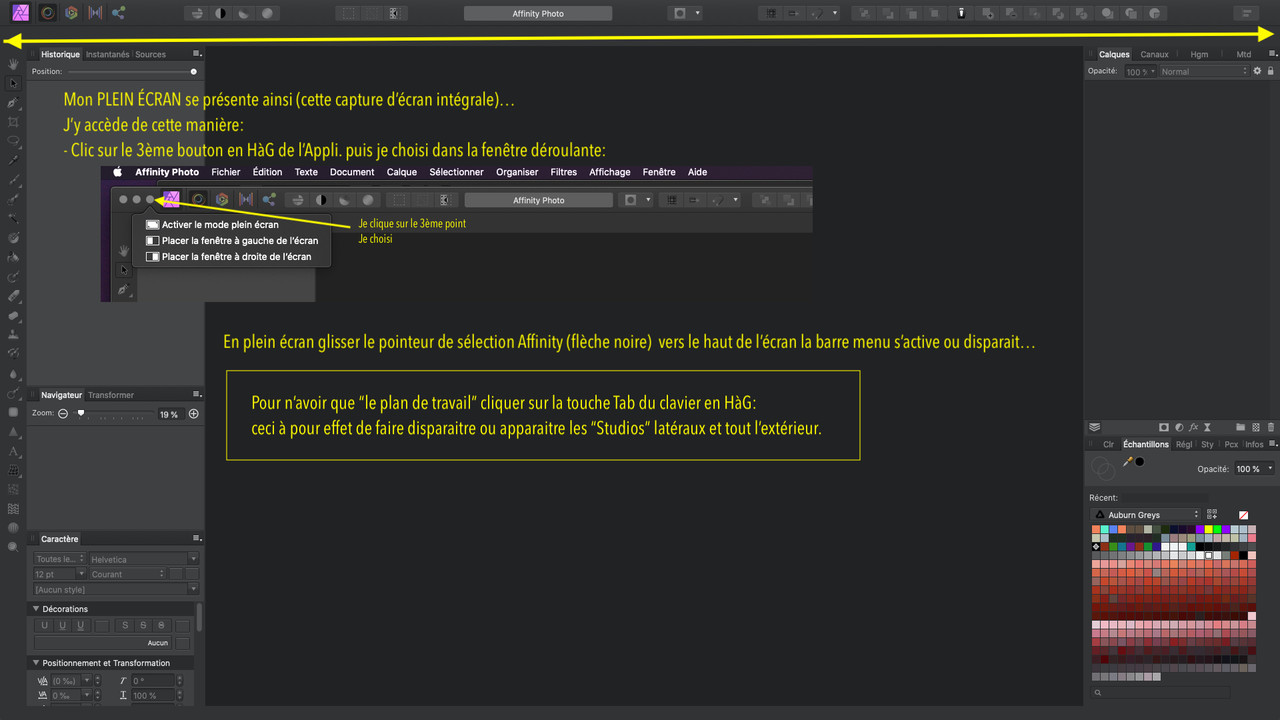Open the Tone Mapping persona icon

pyautogui.click(x=95, y=13)
